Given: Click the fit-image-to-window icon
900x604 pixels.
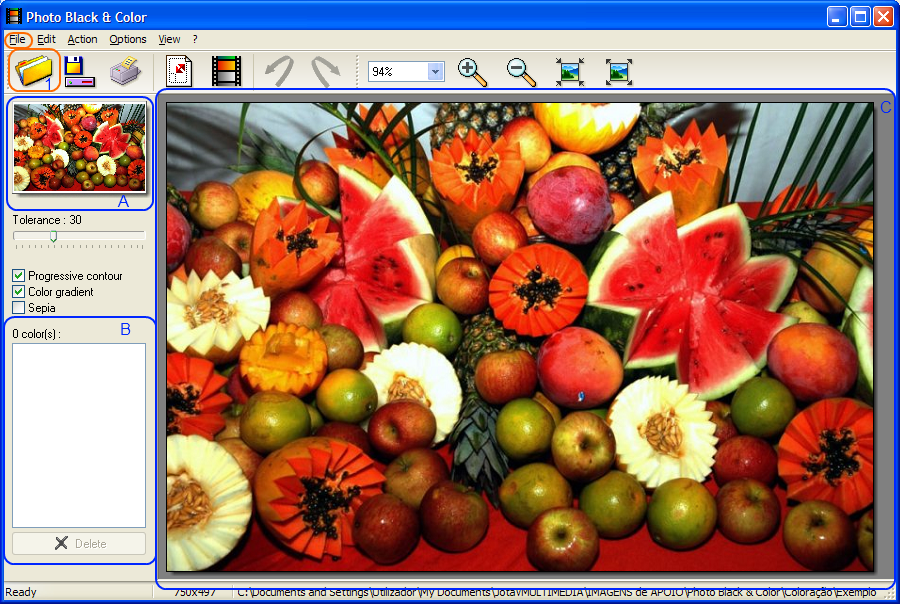Looking at the screenshot, I should point(570,72).
